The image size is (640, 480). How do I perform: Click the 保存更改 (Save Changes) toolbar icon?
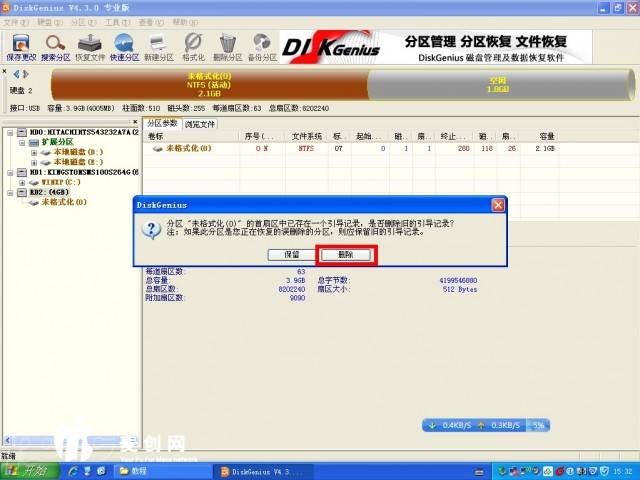tap(19, 46)
